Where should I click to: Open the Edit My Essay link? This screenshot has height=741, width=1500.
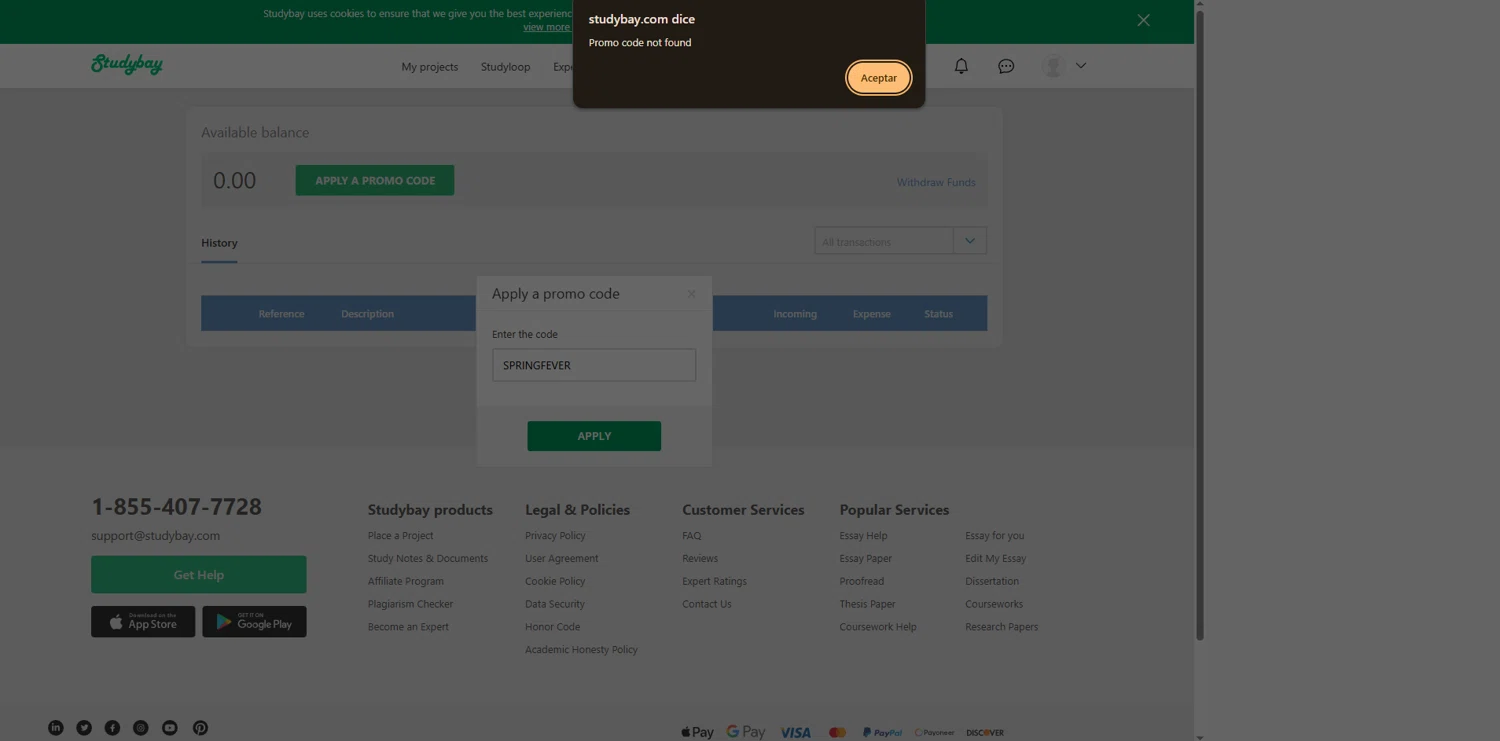click(x=995, y=559)
